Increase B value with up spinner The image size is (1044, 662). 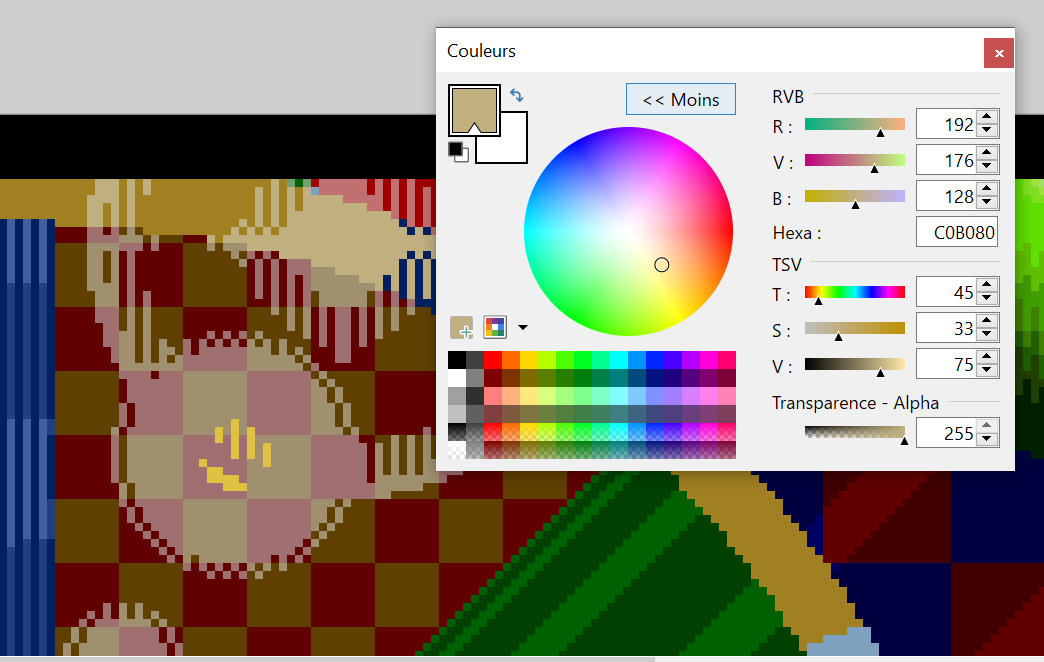click(987, 189)
